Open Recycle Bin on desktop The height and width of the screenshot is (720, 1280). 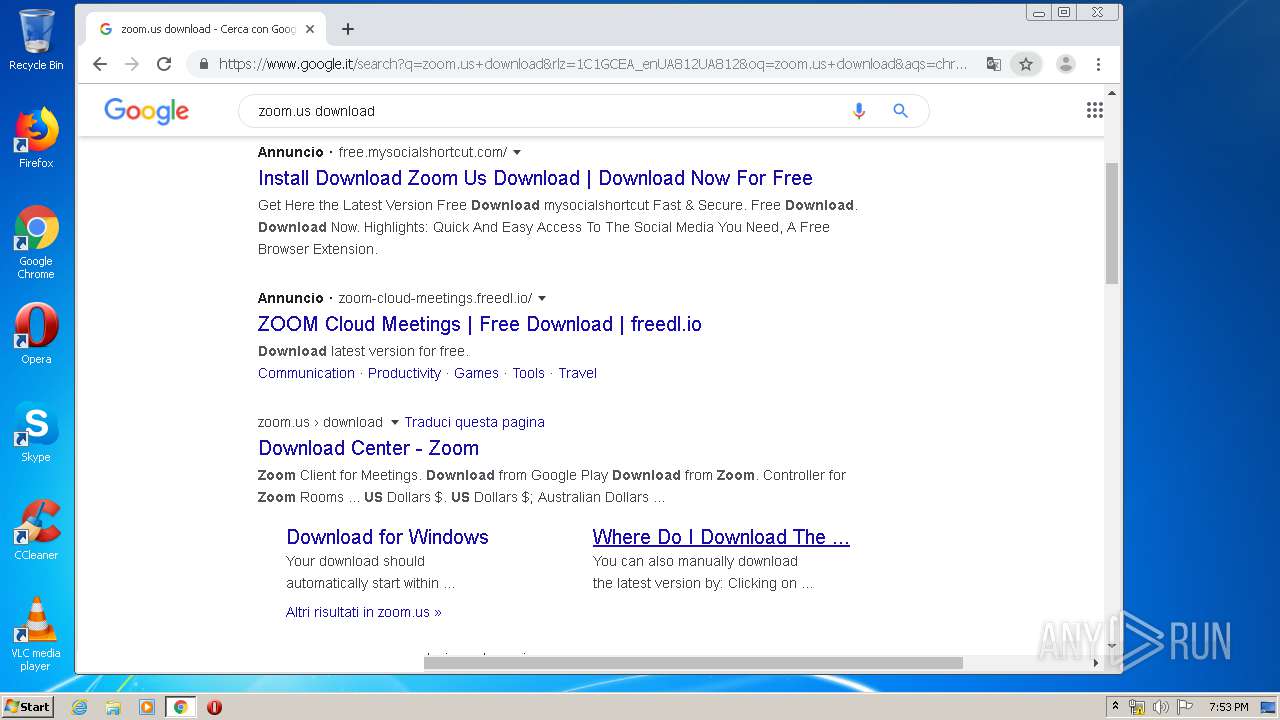pos(36,40)
